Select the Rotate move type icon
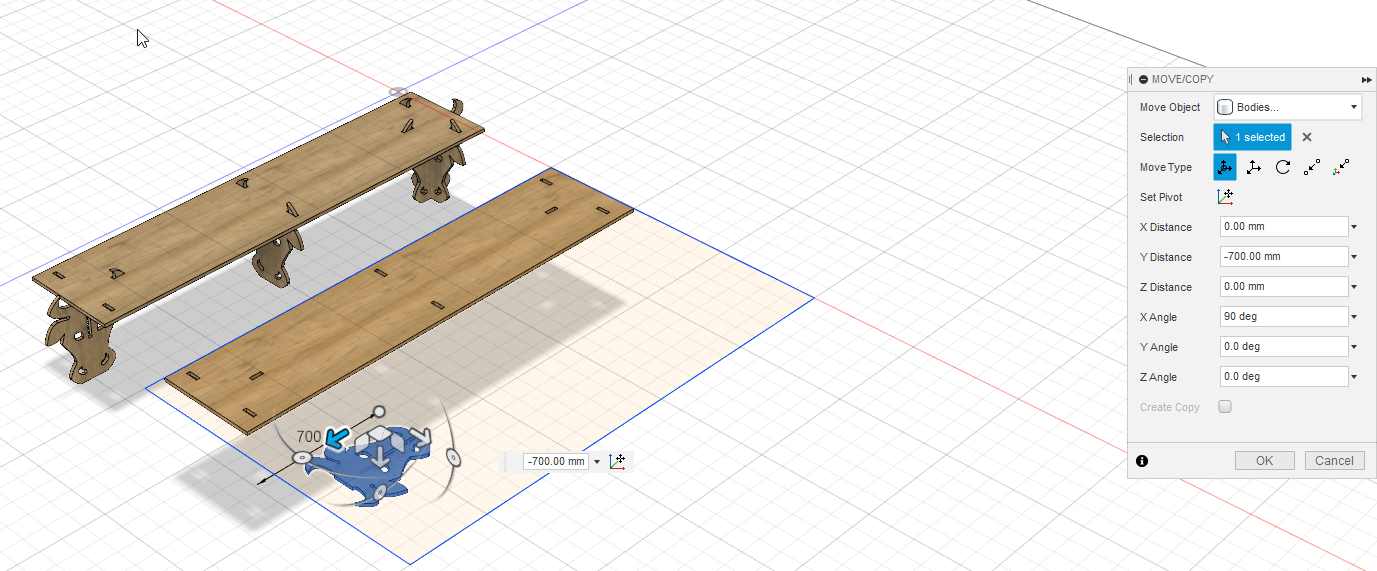Image resolution: width=1377 pixels, height=571 pixels. point(1283,167)
